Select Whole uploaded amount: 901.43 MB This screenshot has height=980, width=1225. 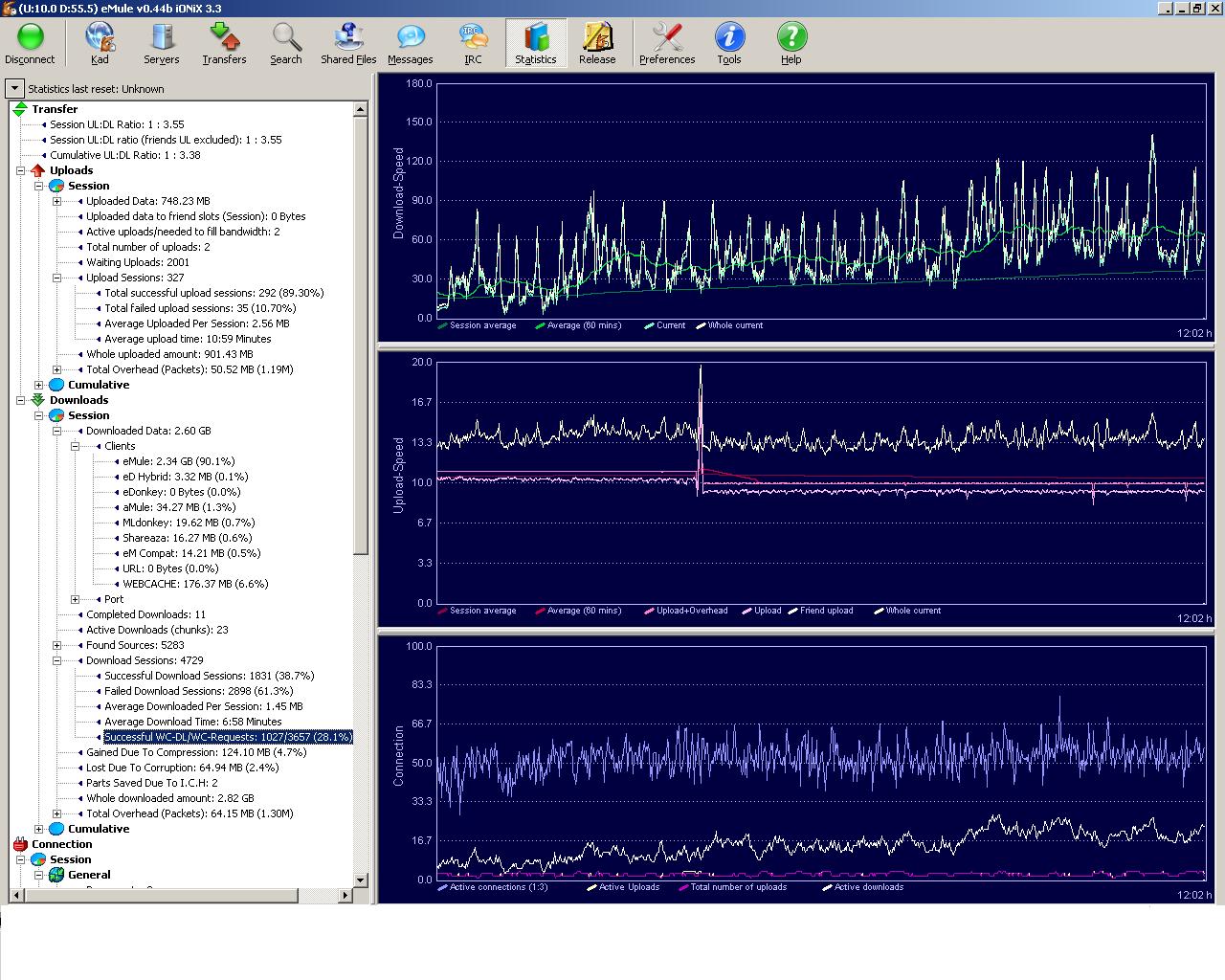point(169,354)
